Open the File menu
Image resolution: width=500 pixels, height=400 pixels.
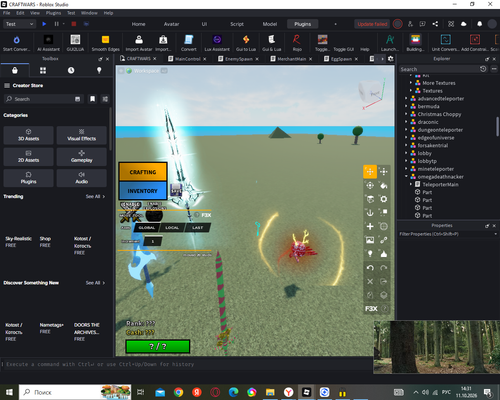click(7, 13)
